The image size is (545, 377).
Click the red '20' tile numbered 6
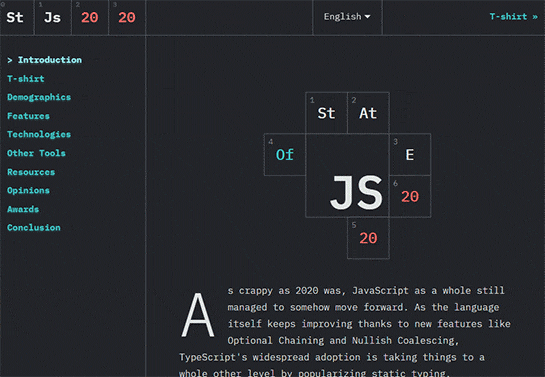pos(410,196)
